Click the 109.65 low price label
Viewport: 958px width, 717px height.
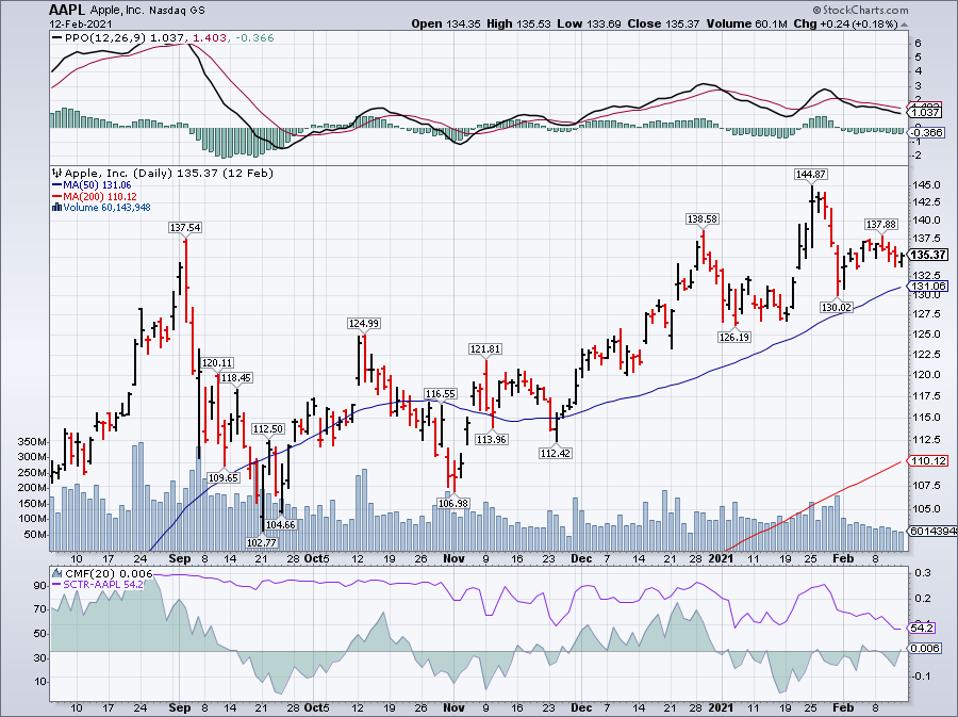point(223,478)
